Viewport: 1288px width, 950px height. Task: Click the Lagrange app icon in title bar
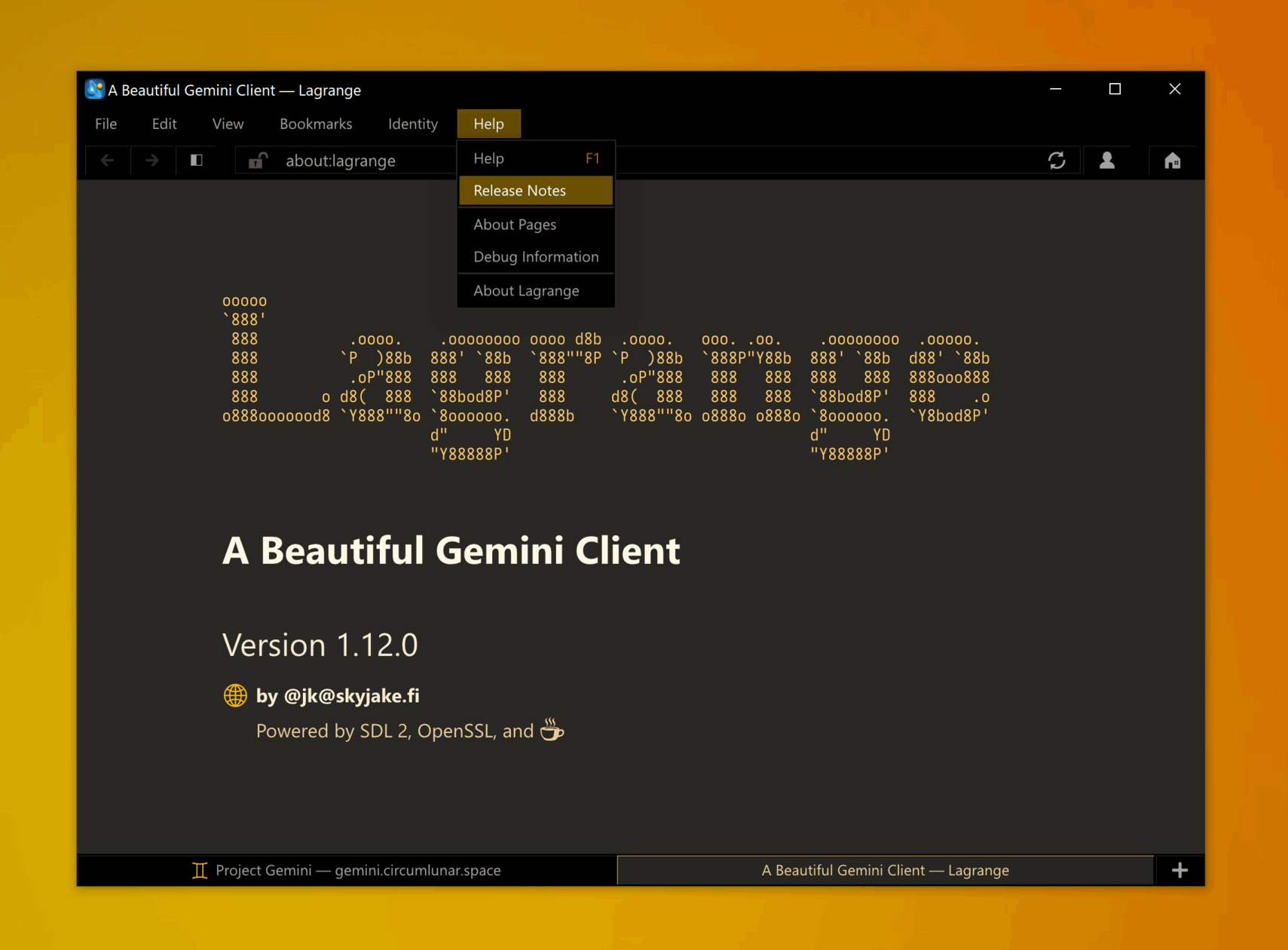[94, 89]
